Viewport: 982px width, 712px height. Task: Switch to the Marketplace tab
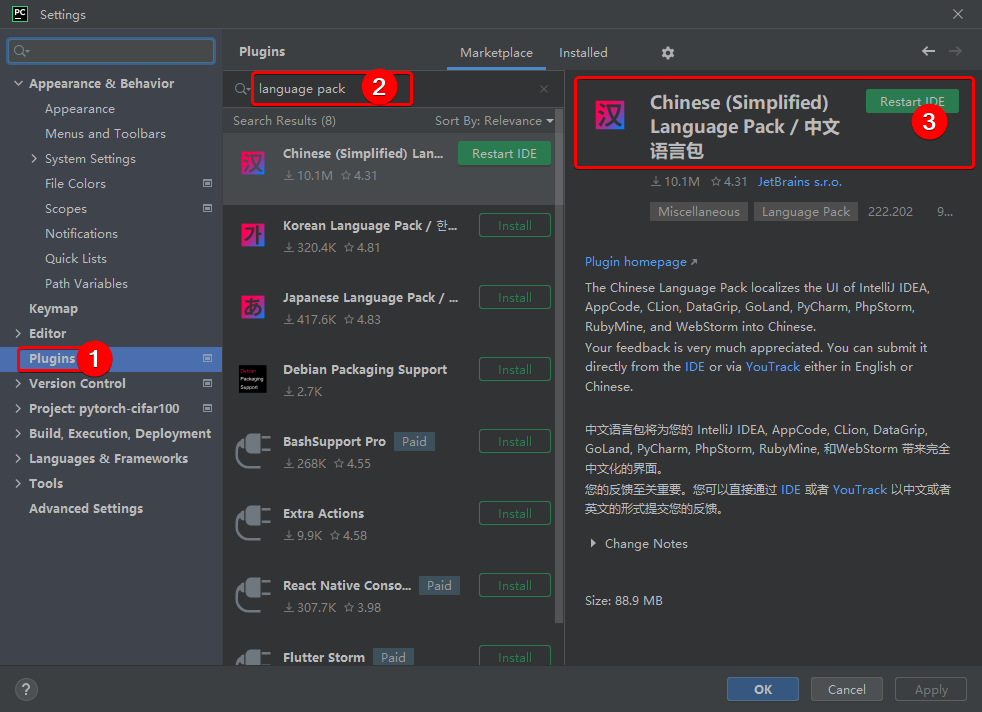coord(496,53)
